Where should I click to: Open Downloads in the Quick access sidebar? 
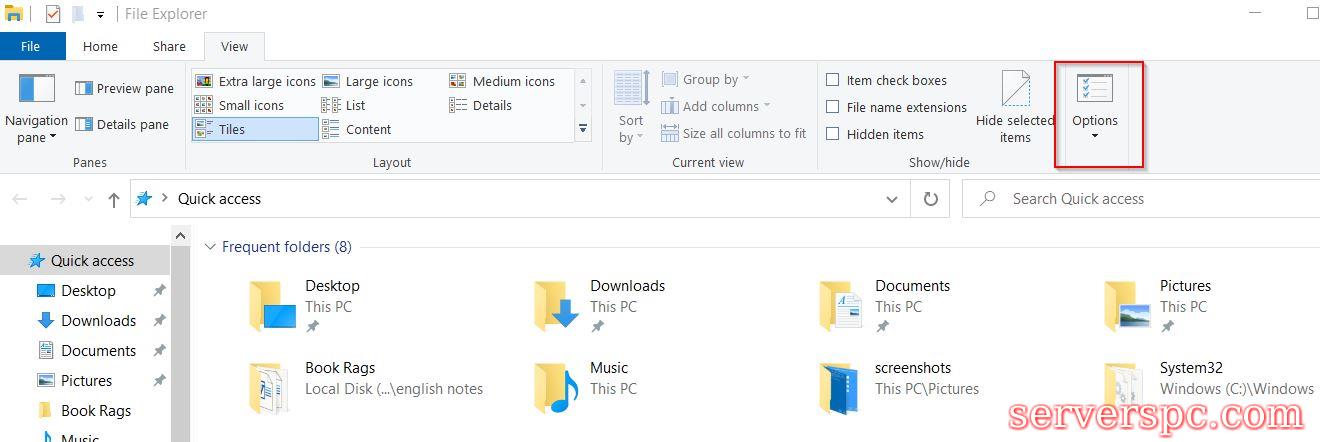point(98,321)
